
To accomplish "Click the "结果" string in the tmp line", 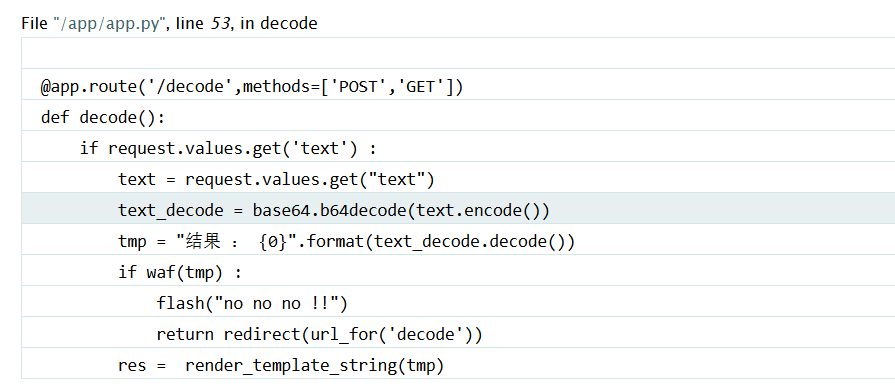I will [x=203, y=242].
